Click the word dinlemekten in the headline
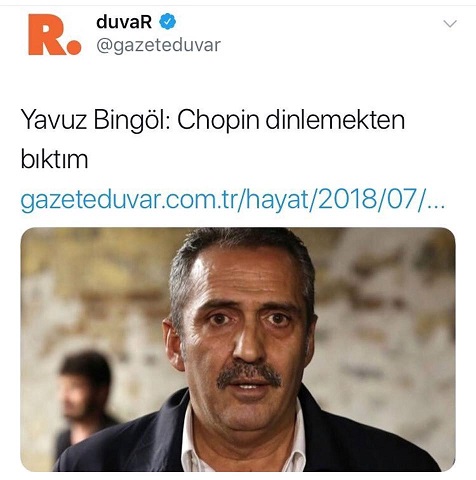Image resolution: width=476 pixels, height=480 pixels. (x=335, y=120)
